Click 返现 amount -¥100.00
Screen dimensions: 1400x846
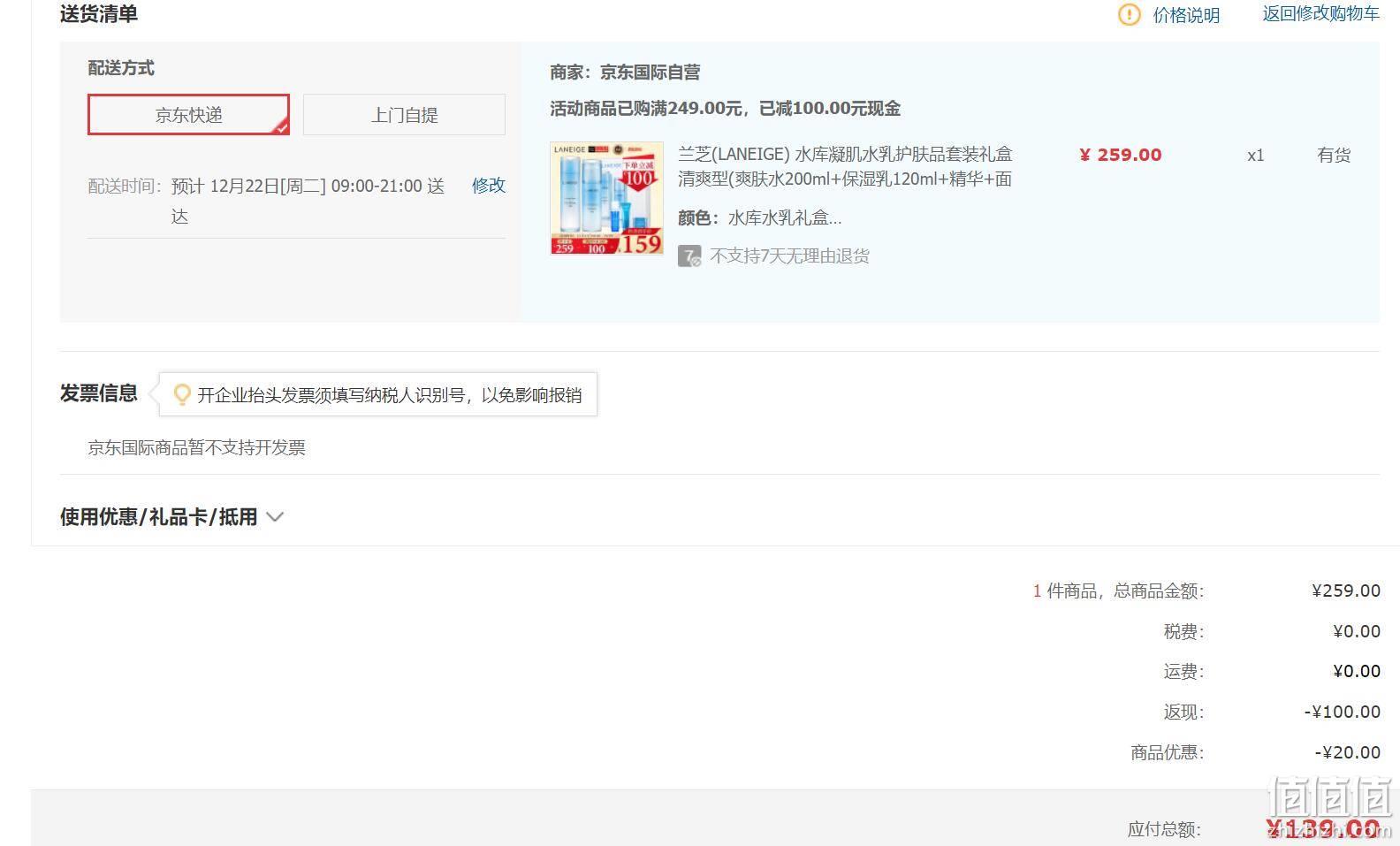pos(1342,712)
